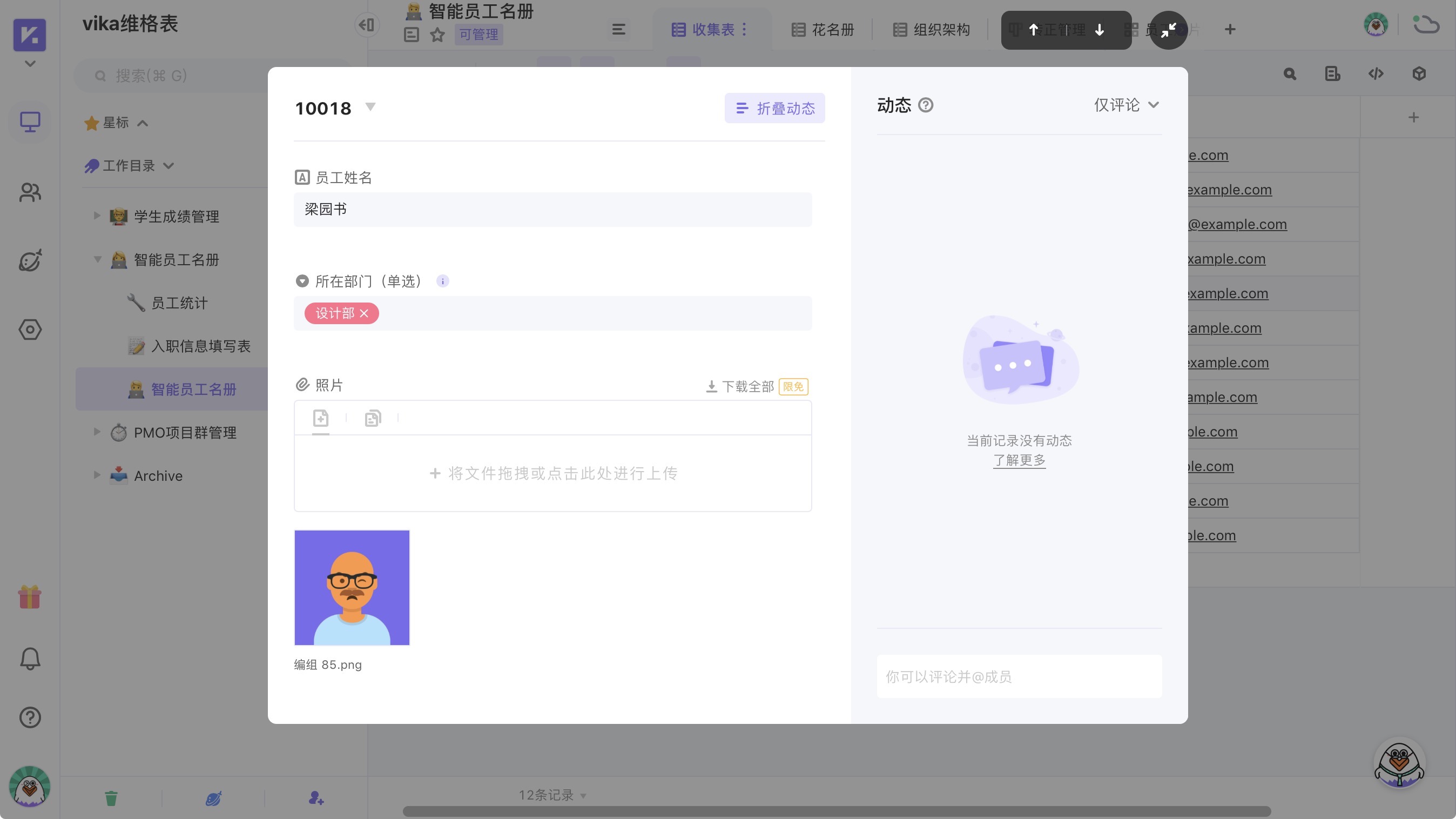Expand the 10018 record title dropdown

pos(370,108)
